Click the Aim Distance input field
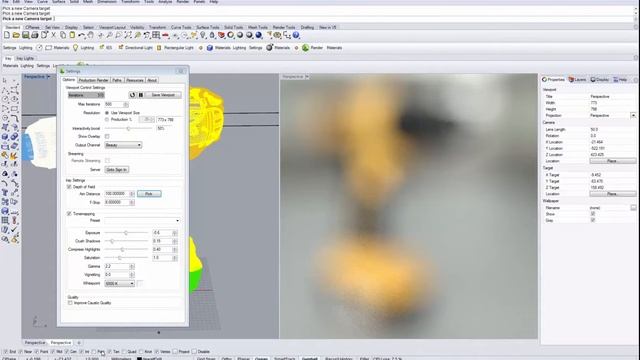640x360 pixels. pos(117,194)
